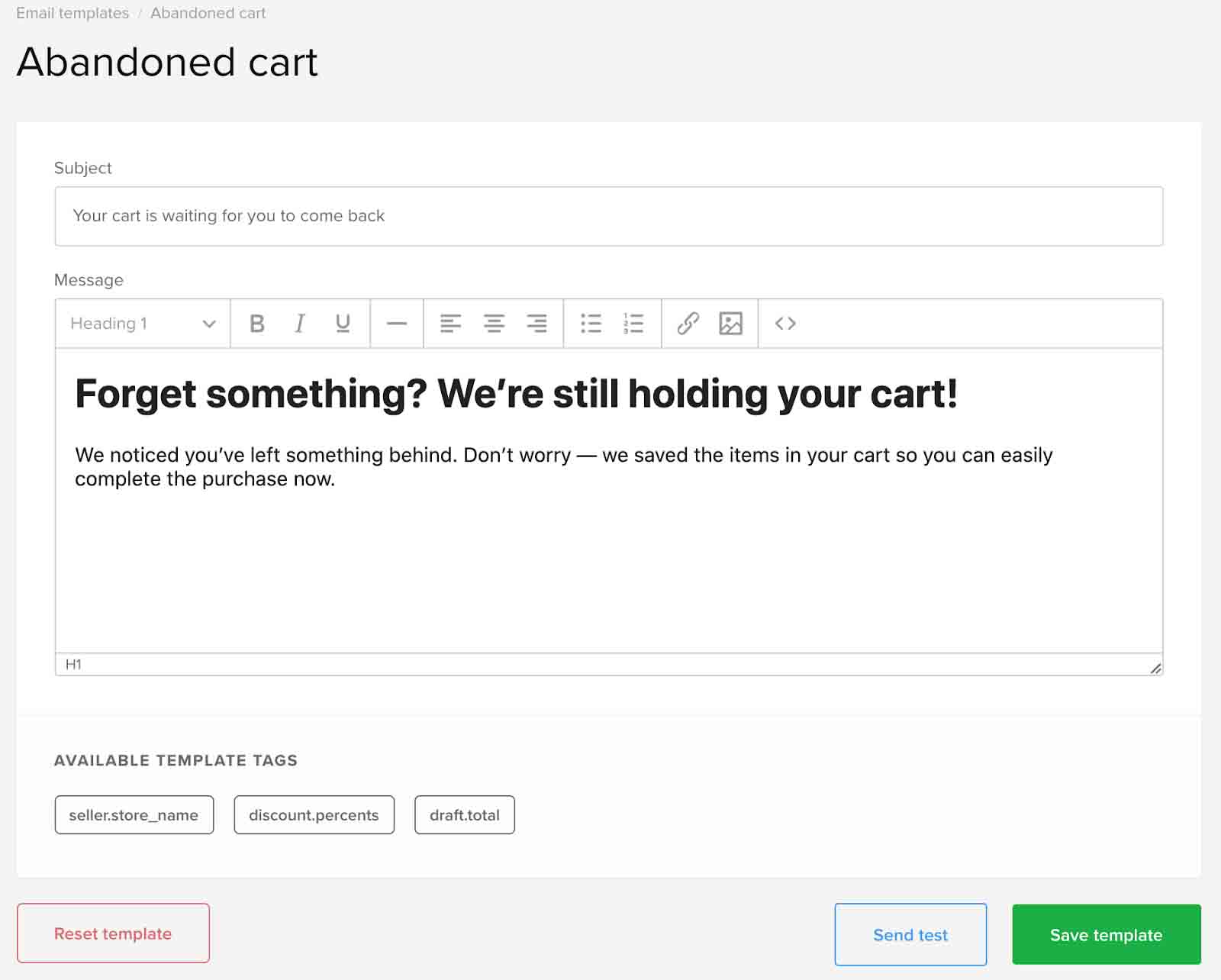Toggle underline formatting in the toolbar

click(x=343, y=324)
